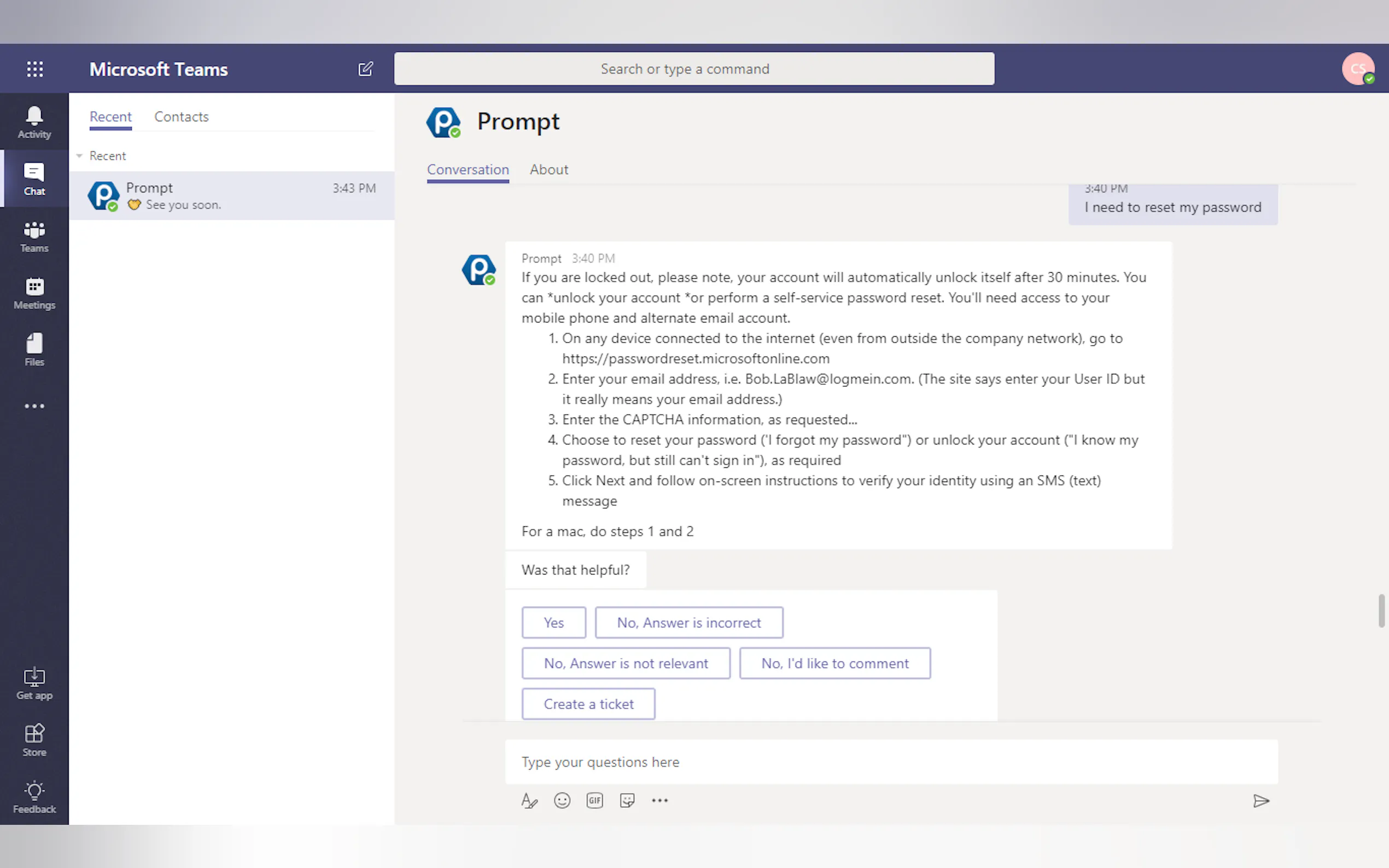Click the emoji smiley icon
This screenshot has height=868, width=1389.
point(562,800)
